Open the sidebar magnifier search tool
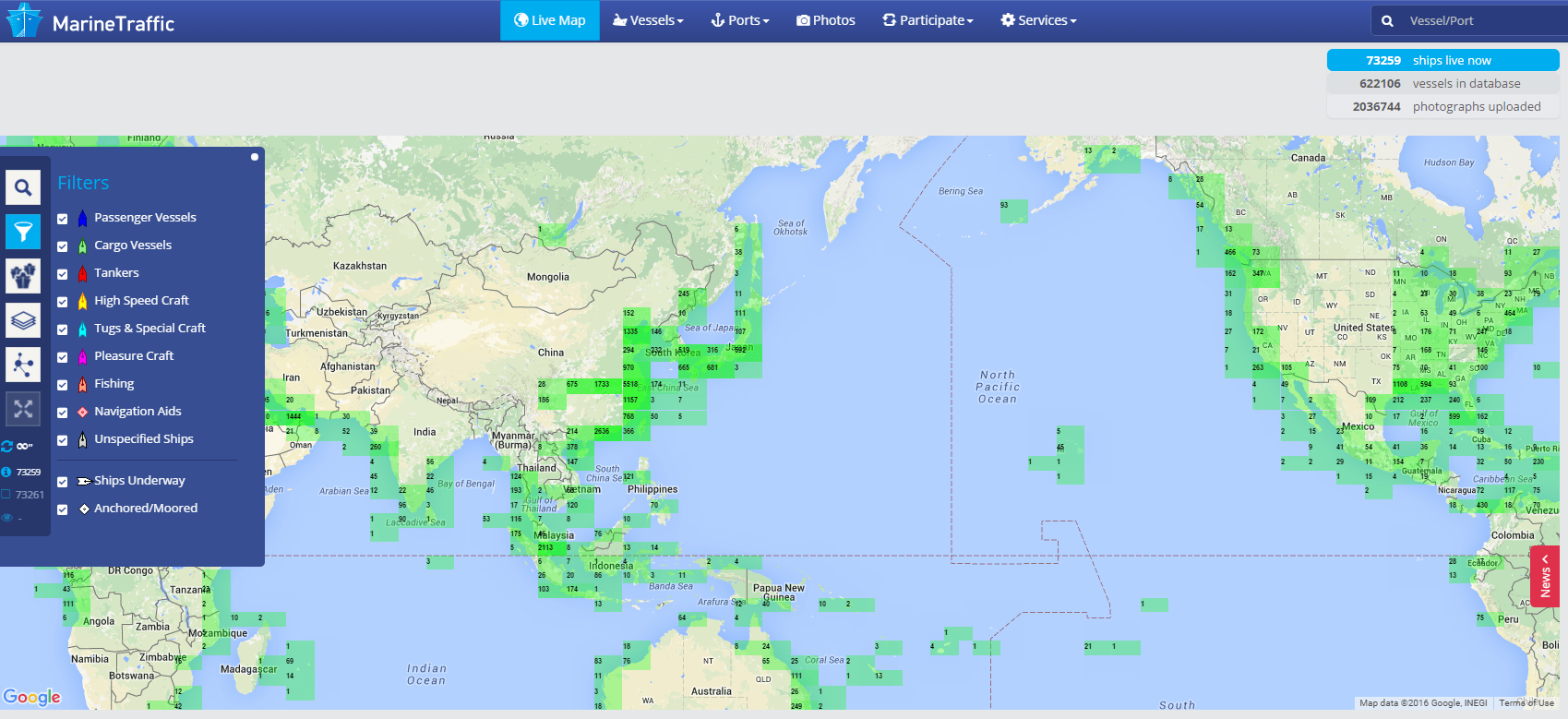Image resolution: width=1568 pixels, height=719 pixels. coord(23,187)
